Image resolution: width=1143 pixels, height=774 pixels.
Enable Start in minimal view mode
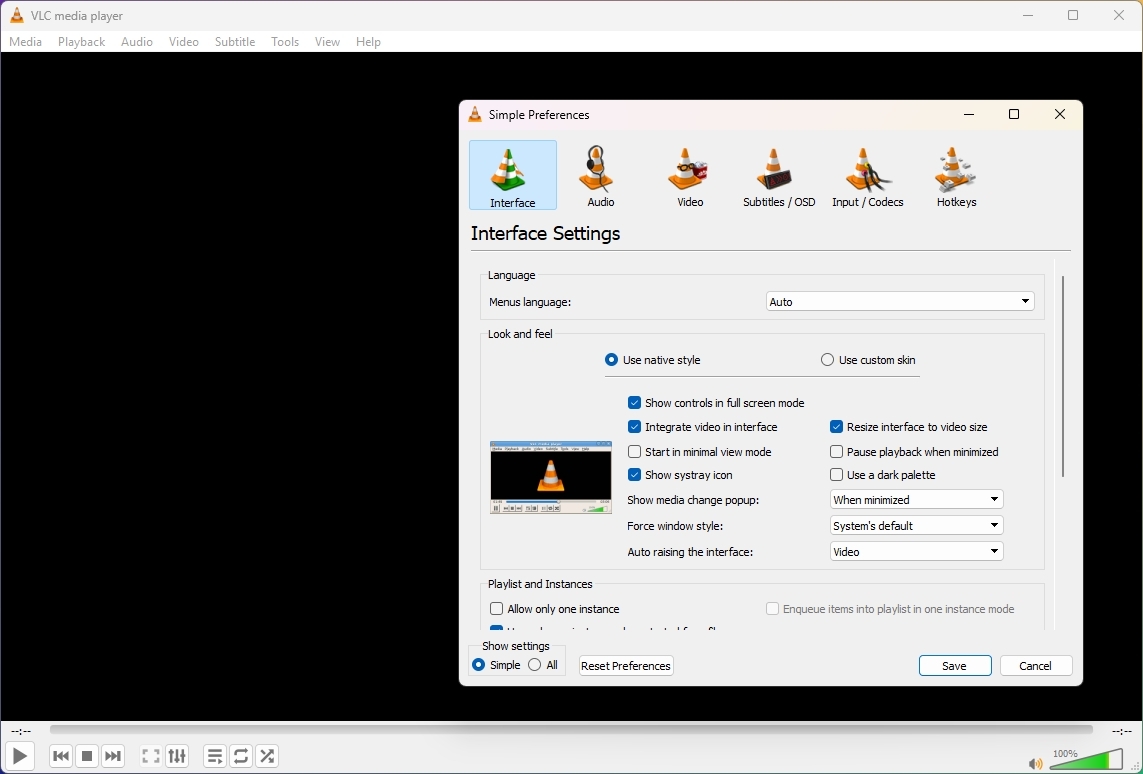point(634,451)
